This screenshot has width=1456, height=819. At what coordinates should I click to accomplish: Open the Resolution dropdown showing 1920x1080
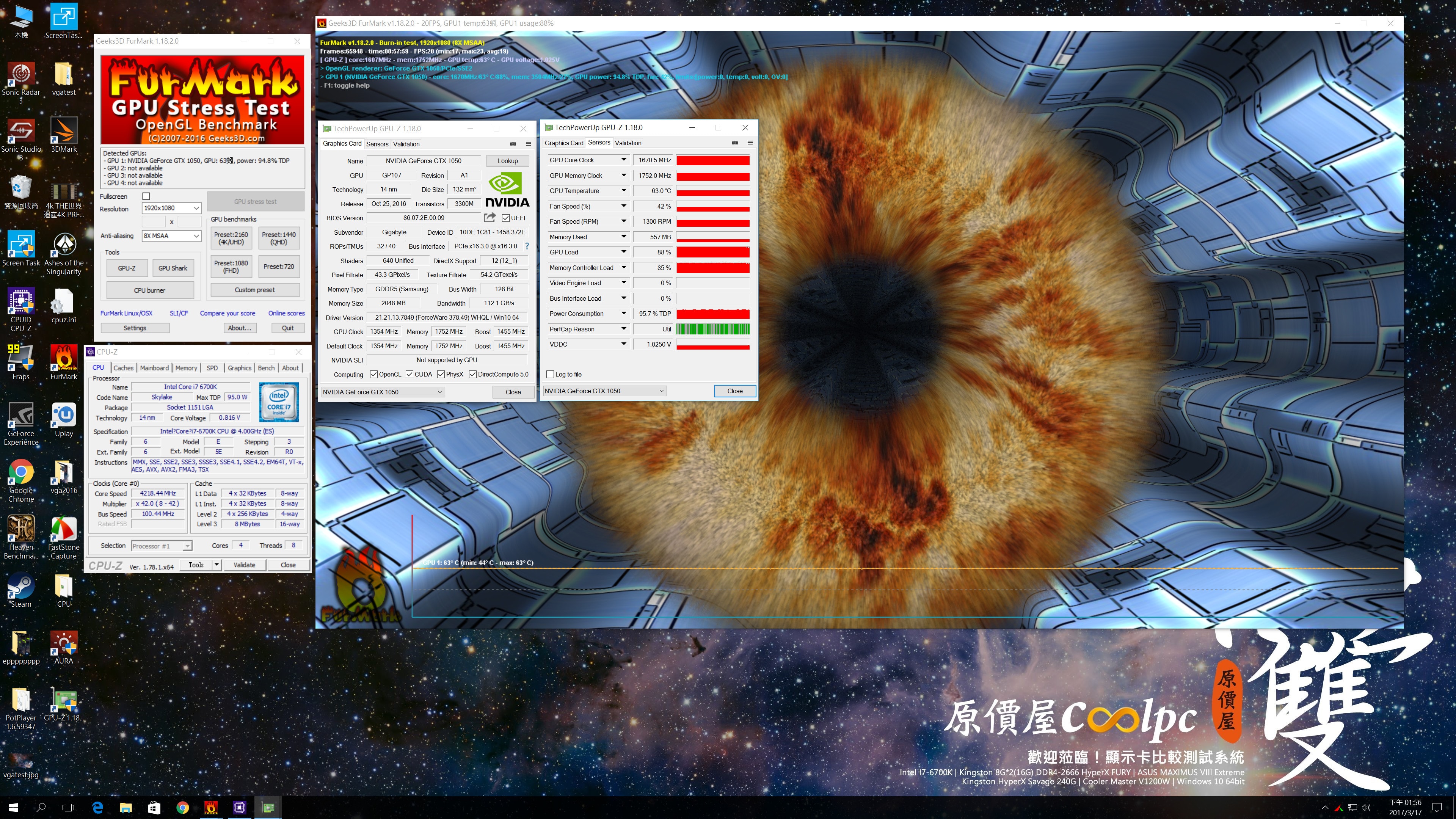click(171, 208)
